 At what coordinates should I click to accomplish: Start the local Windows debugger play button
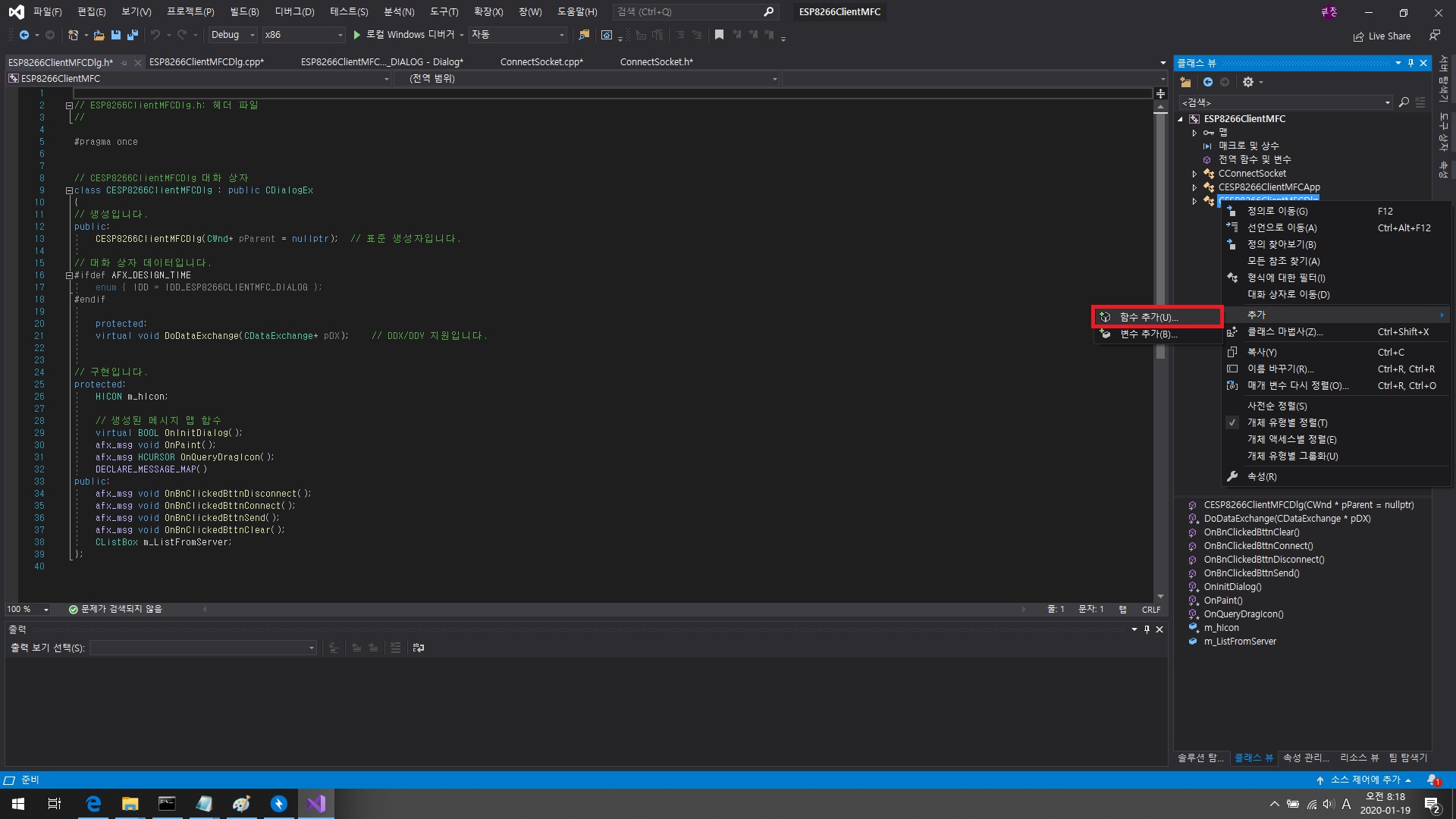tap(357, 35)
